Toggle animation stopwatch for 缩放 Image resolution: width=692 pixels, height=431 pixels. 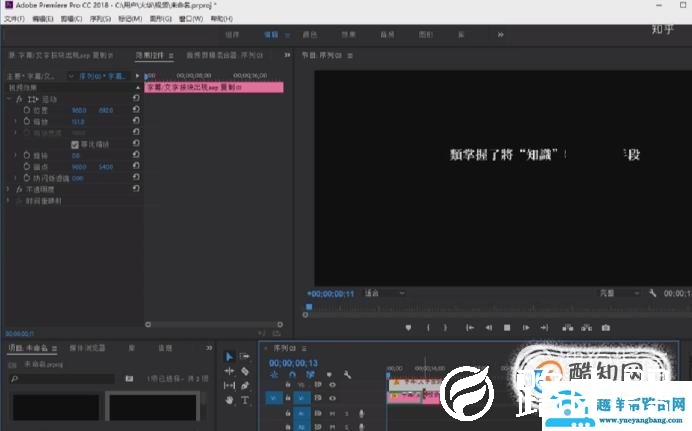(x=27, y=121)
